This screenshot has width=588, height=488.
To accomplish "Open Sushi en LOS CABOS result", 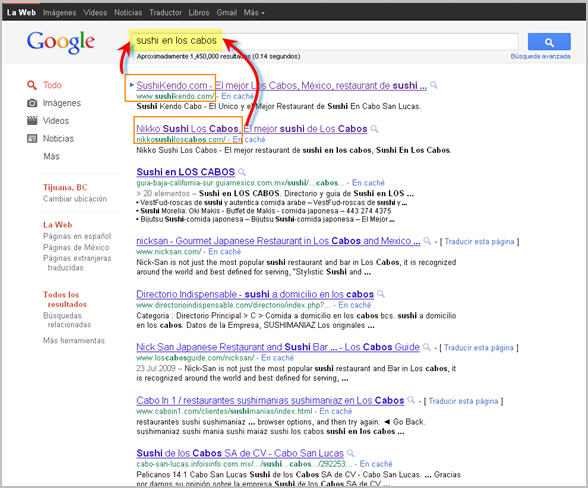I will (x=185, y=172).
